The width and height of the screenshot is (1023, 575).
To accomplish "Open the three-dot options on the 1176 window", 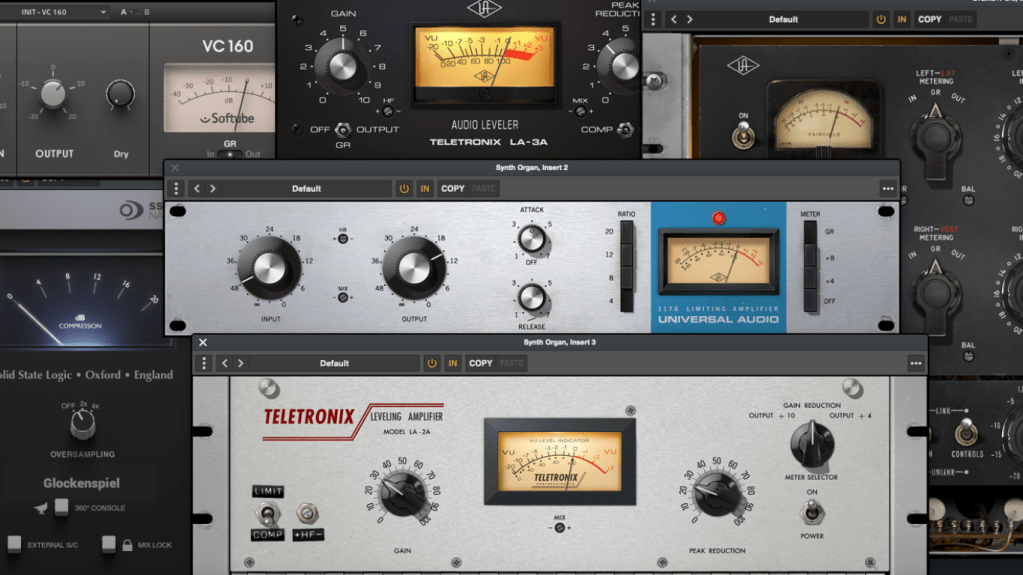I will point(888,188).
